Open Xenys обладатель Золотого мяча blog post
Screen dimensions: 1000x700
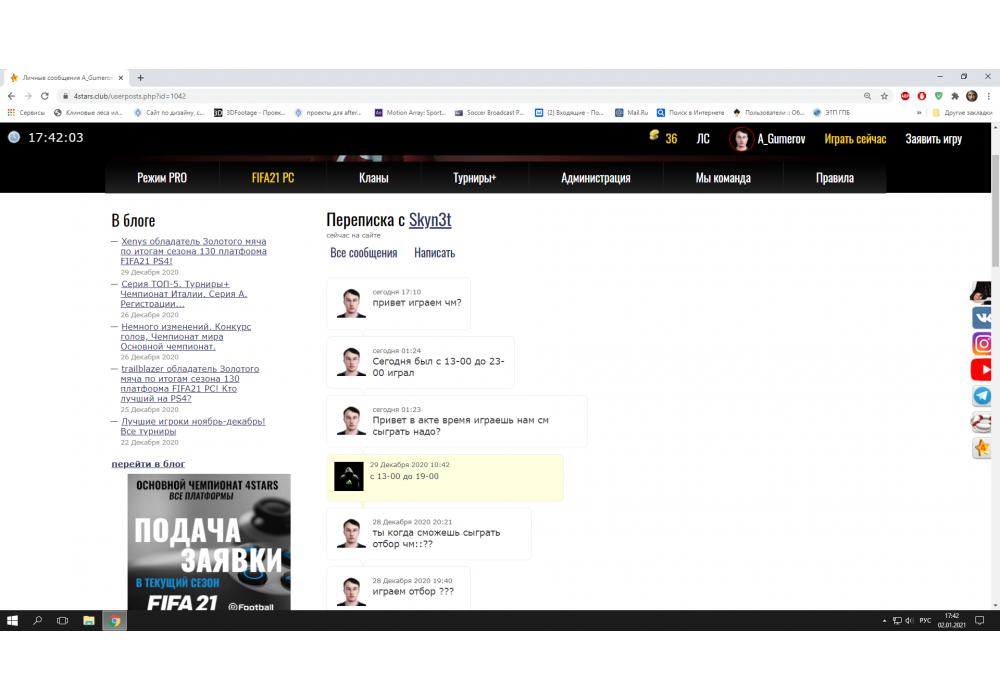(193, 251)
